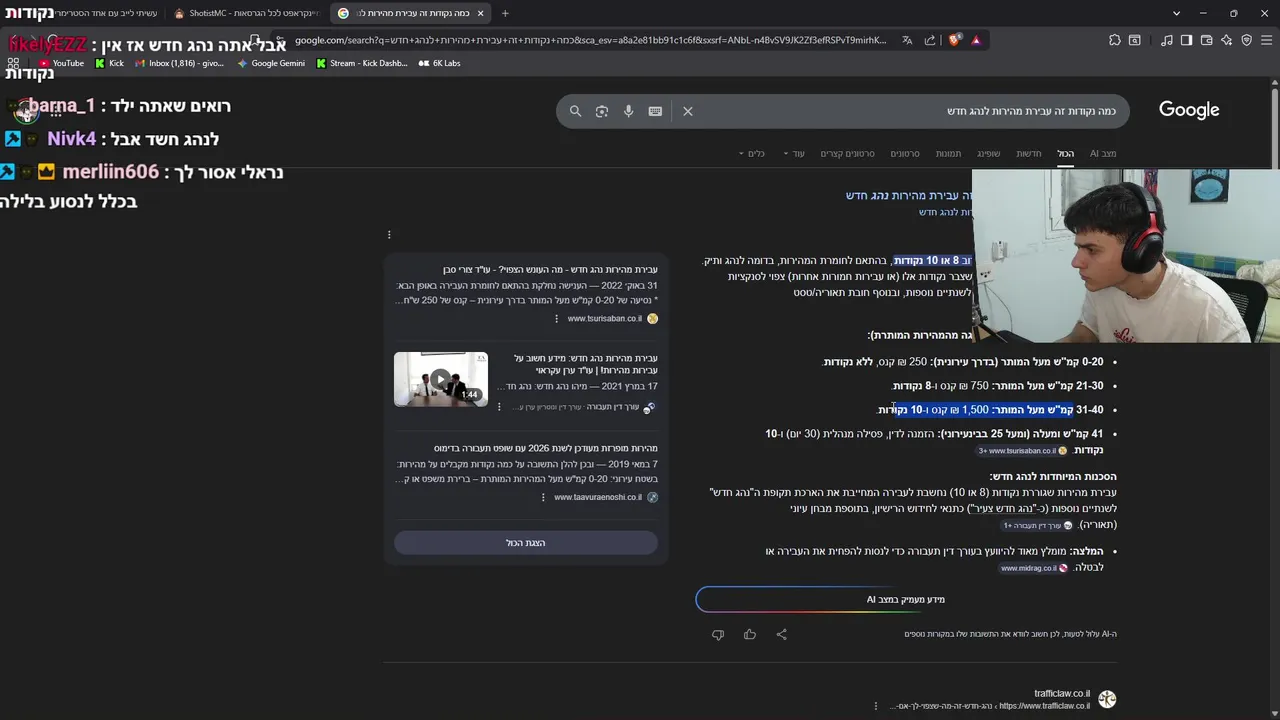Open the www.midrag.co.il source chip

click(1034, 568)
